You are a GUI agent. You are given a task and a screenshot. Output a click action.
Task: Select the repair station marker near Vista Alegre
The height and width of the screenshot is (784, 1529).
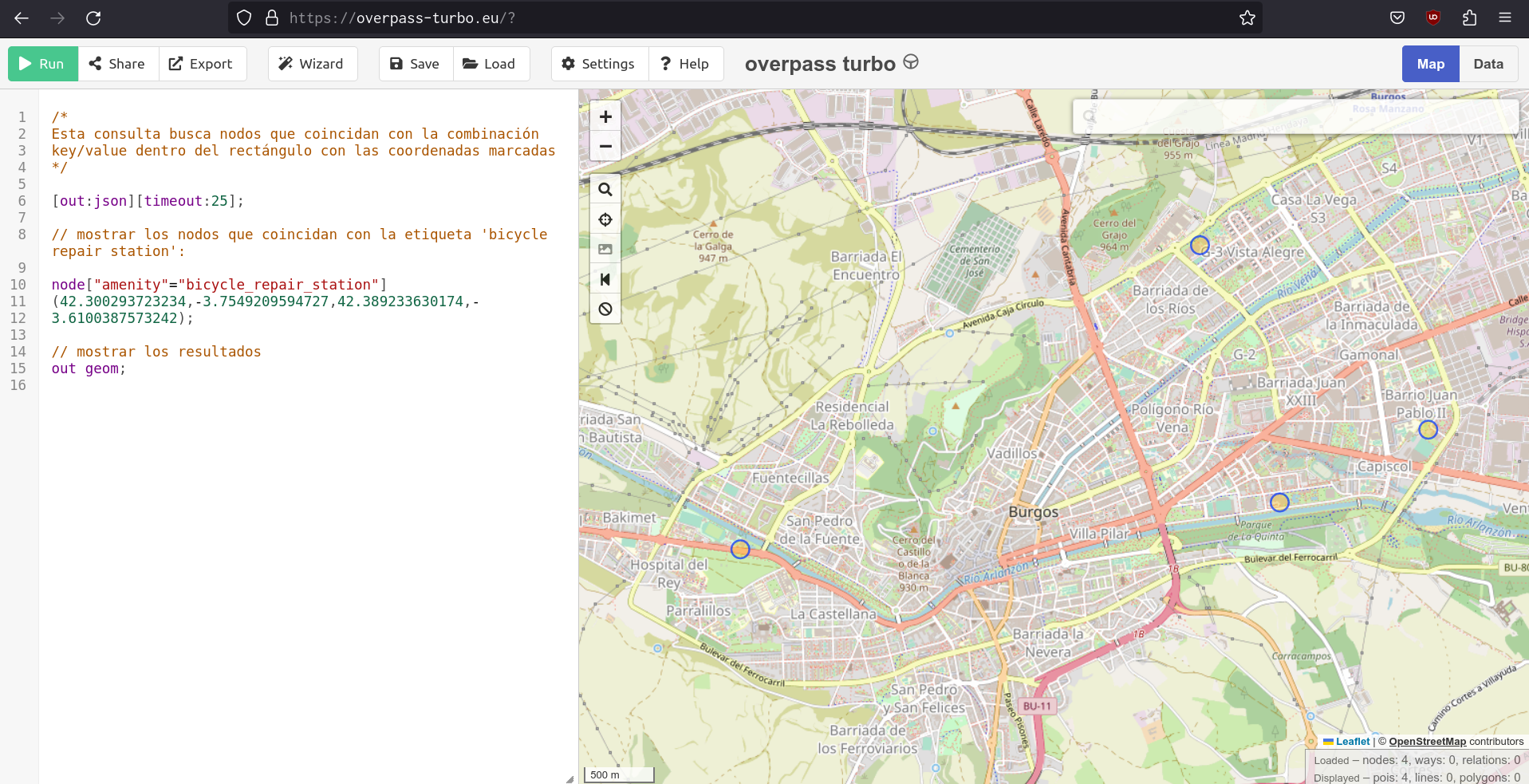1200,246
